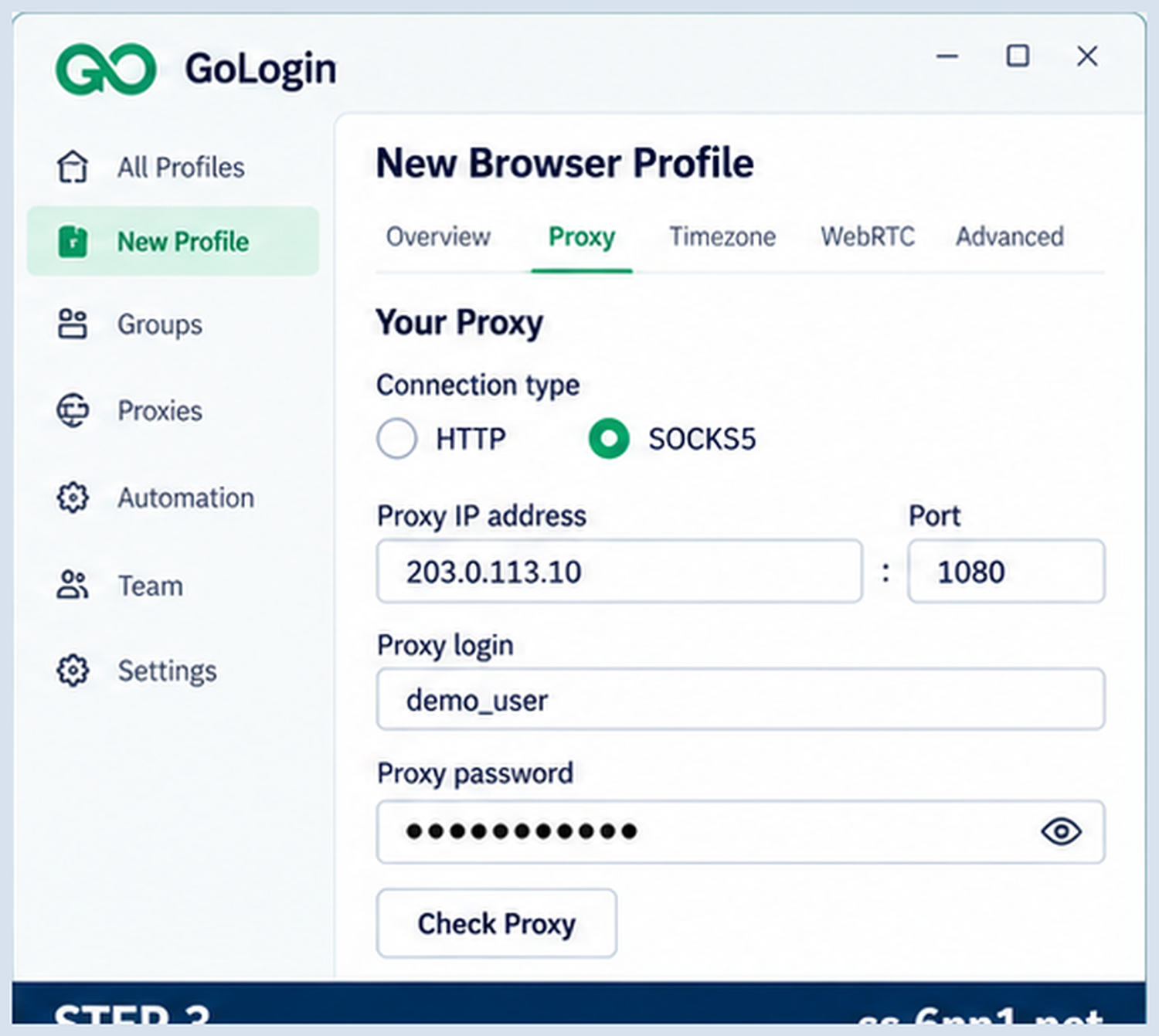This screenshot has width=1159, height=1036.
Task: Click the Check Proxy button
Action: [496, 923]
